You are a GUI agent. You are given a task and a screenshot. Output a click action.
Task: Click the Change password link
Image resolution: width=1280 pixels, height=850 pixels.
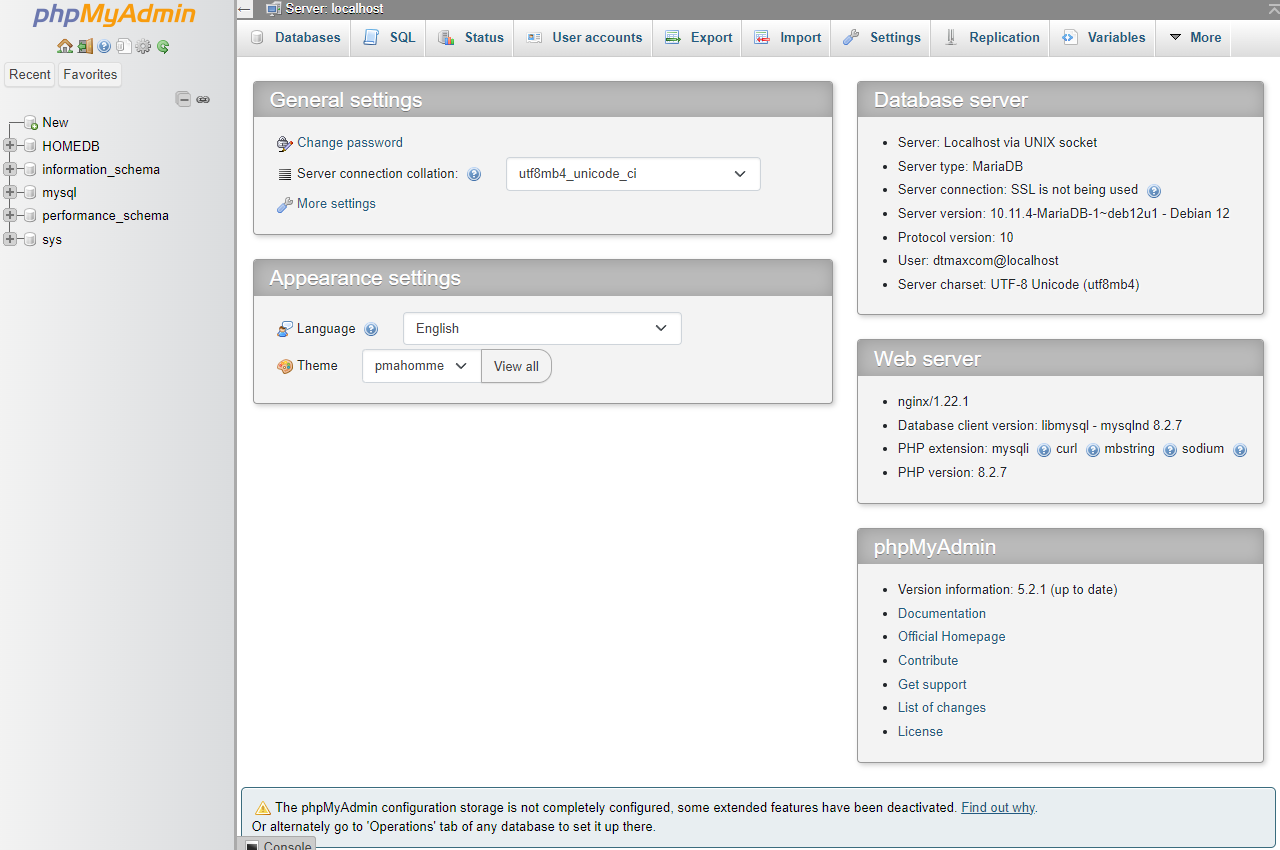pyautogui.click(x=350, y=143)
